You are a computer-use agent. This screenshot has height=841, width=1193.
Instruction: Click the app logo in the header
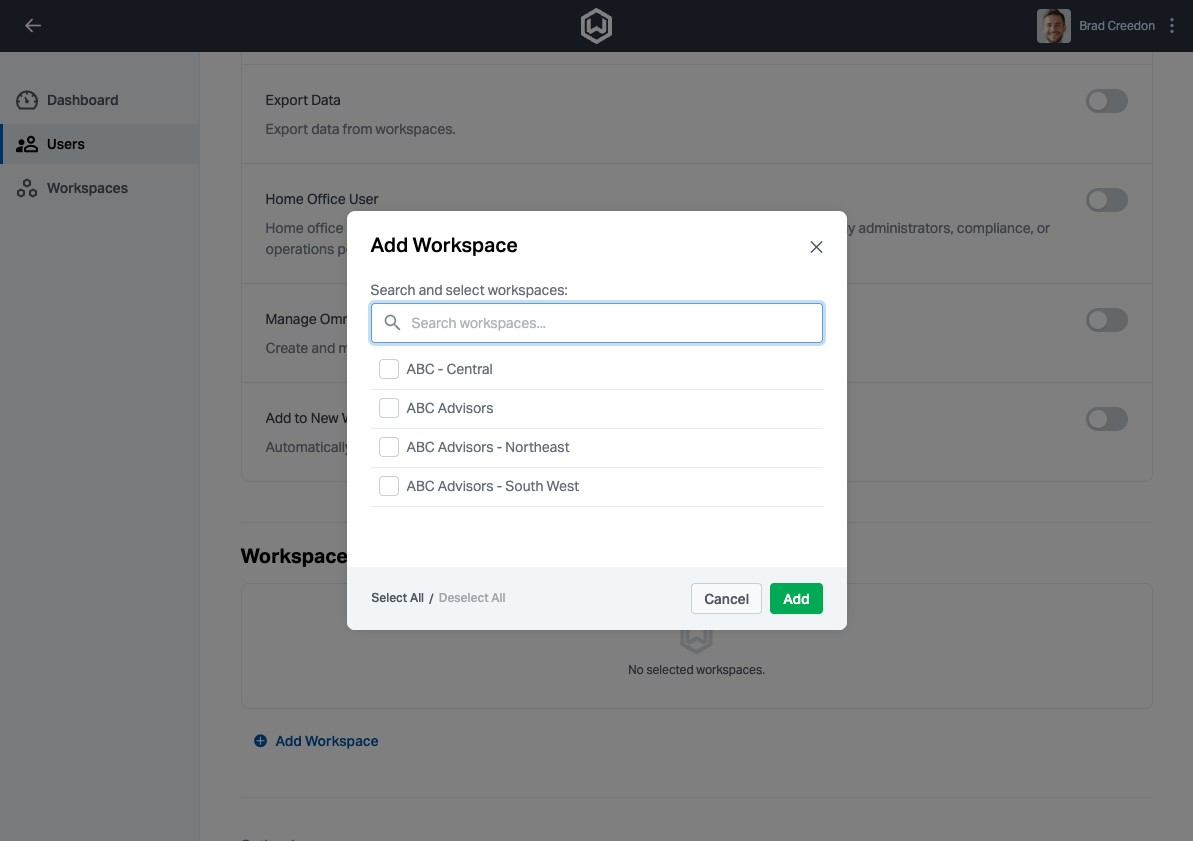[x=596, y=26]
